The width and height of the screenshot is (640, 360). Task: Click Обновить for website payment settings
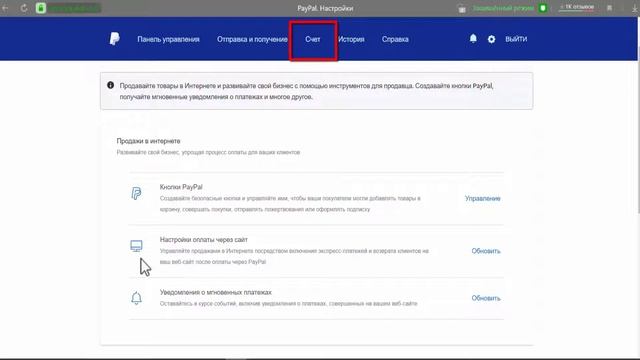pos(486,251)
